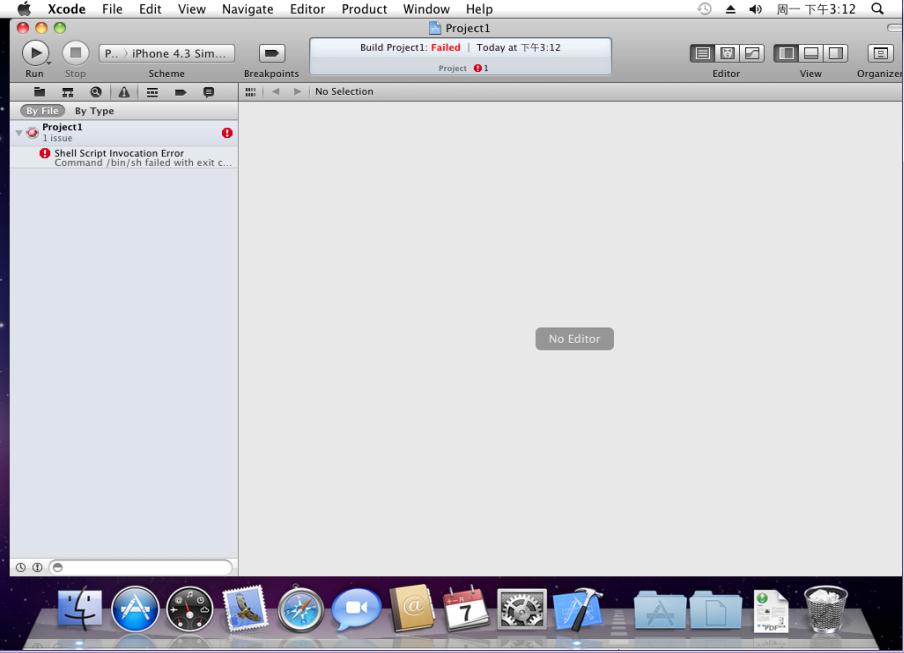Open the Search navigator magnifier icon

[x=96, y=92]
